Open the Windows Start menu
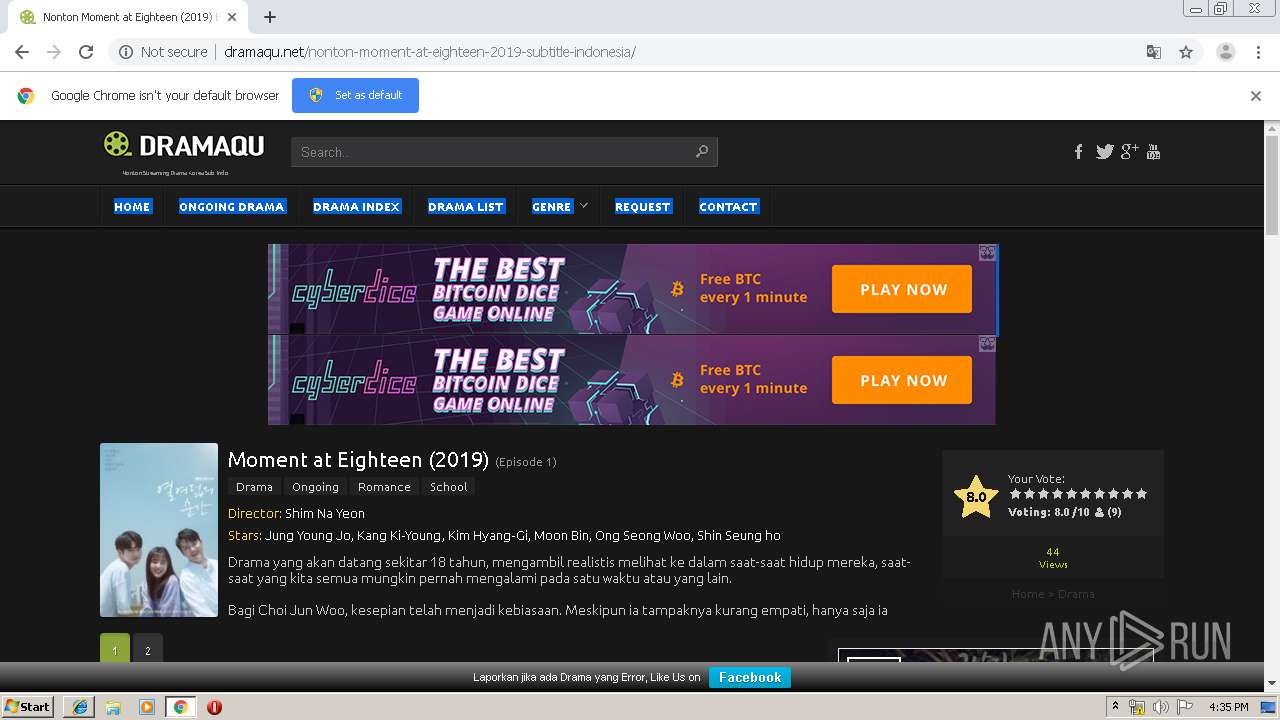The image size is (1280, 720). coord(27,707)
